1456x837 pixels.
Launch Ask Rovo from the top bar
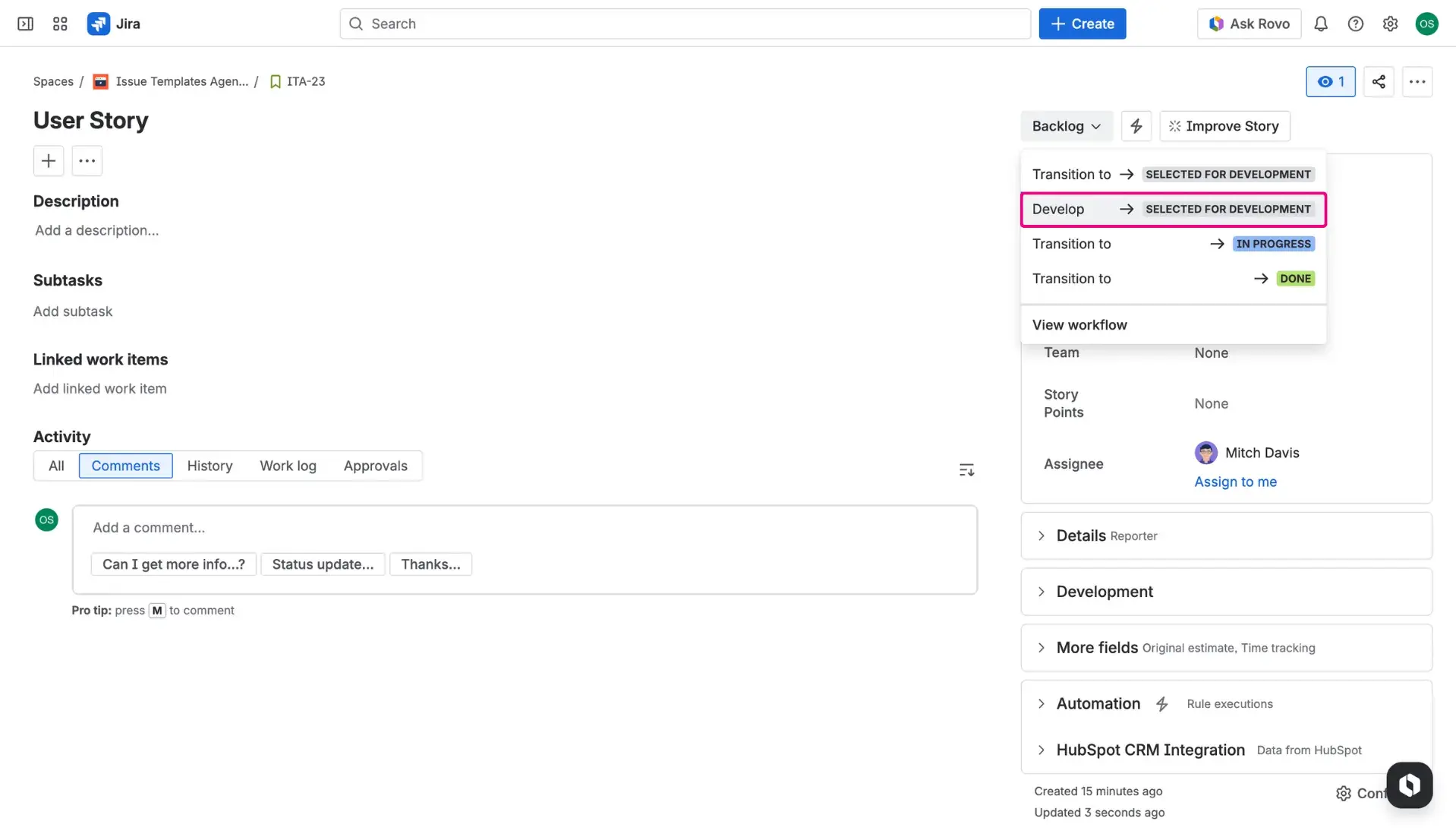pos(1248,24)
